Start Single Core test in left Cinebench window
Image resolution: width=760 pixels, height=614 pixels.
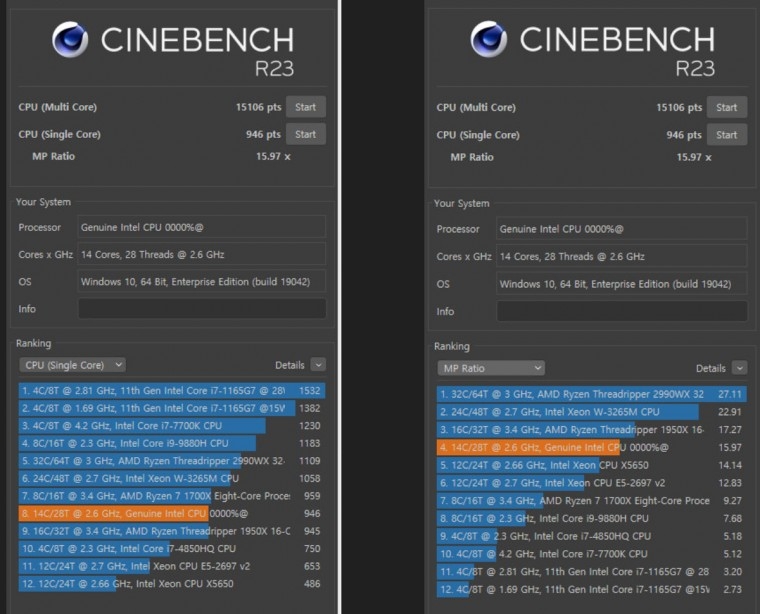(305, 134)
